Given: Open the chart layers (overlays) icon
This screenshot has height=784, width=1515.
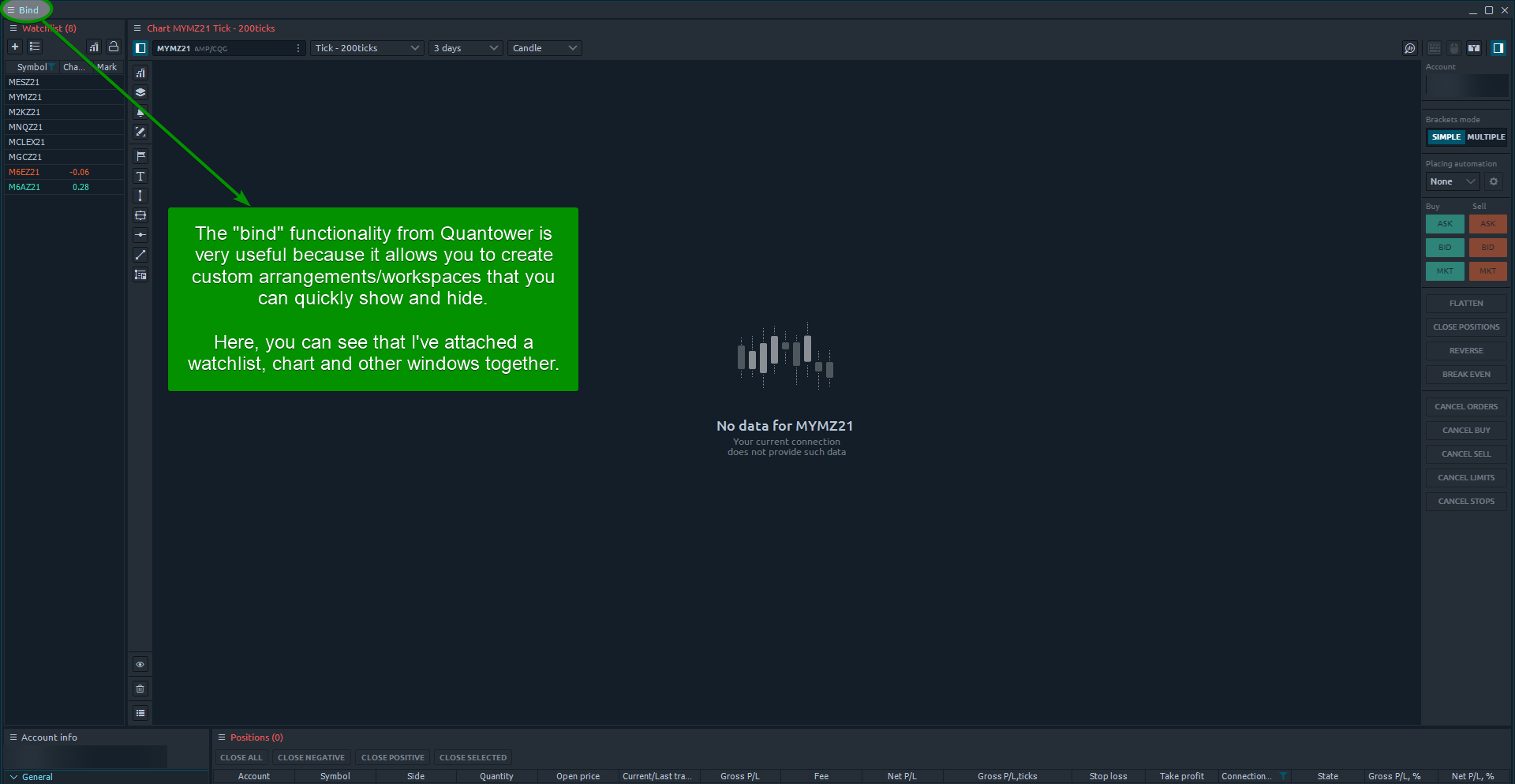Looking at the screenshot, I should click(140, 92).
